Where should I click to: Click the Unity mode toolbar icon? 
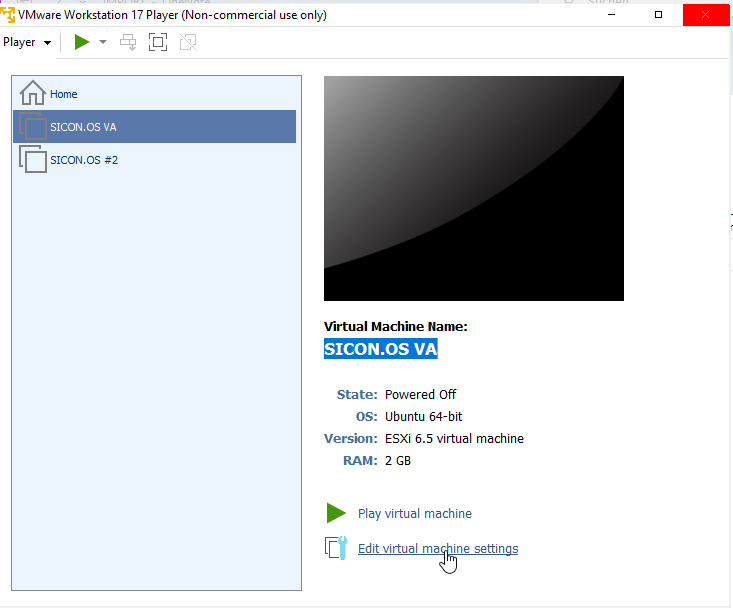click(x=188, y=42)
